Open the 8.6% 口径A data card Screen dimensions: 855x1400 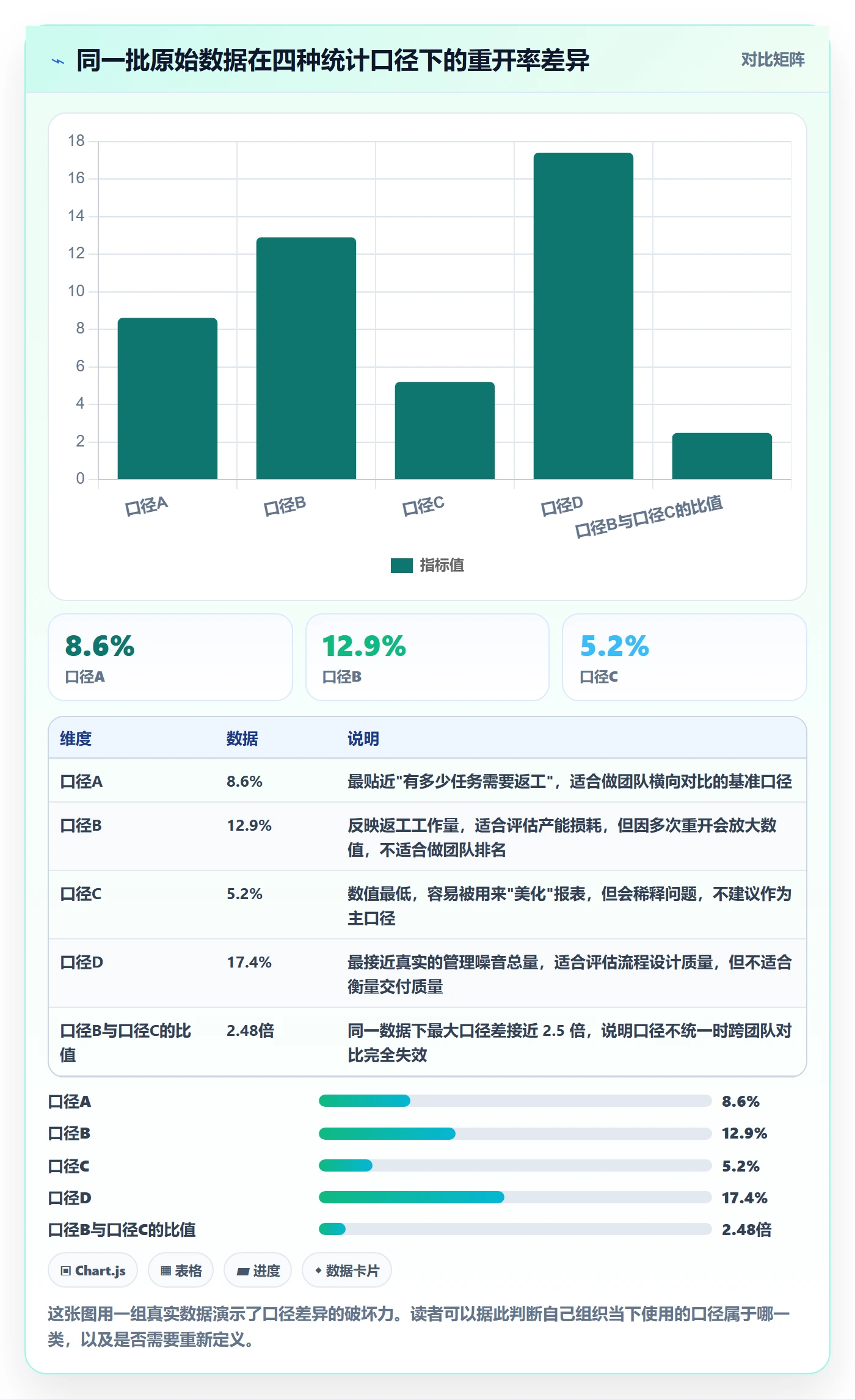pos(170,657)
